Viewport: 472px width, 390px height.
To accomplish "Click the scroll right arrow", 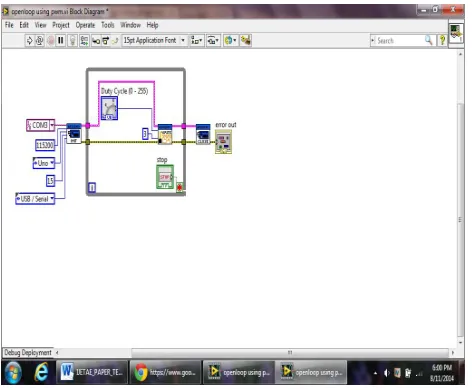I will (453, 352).
